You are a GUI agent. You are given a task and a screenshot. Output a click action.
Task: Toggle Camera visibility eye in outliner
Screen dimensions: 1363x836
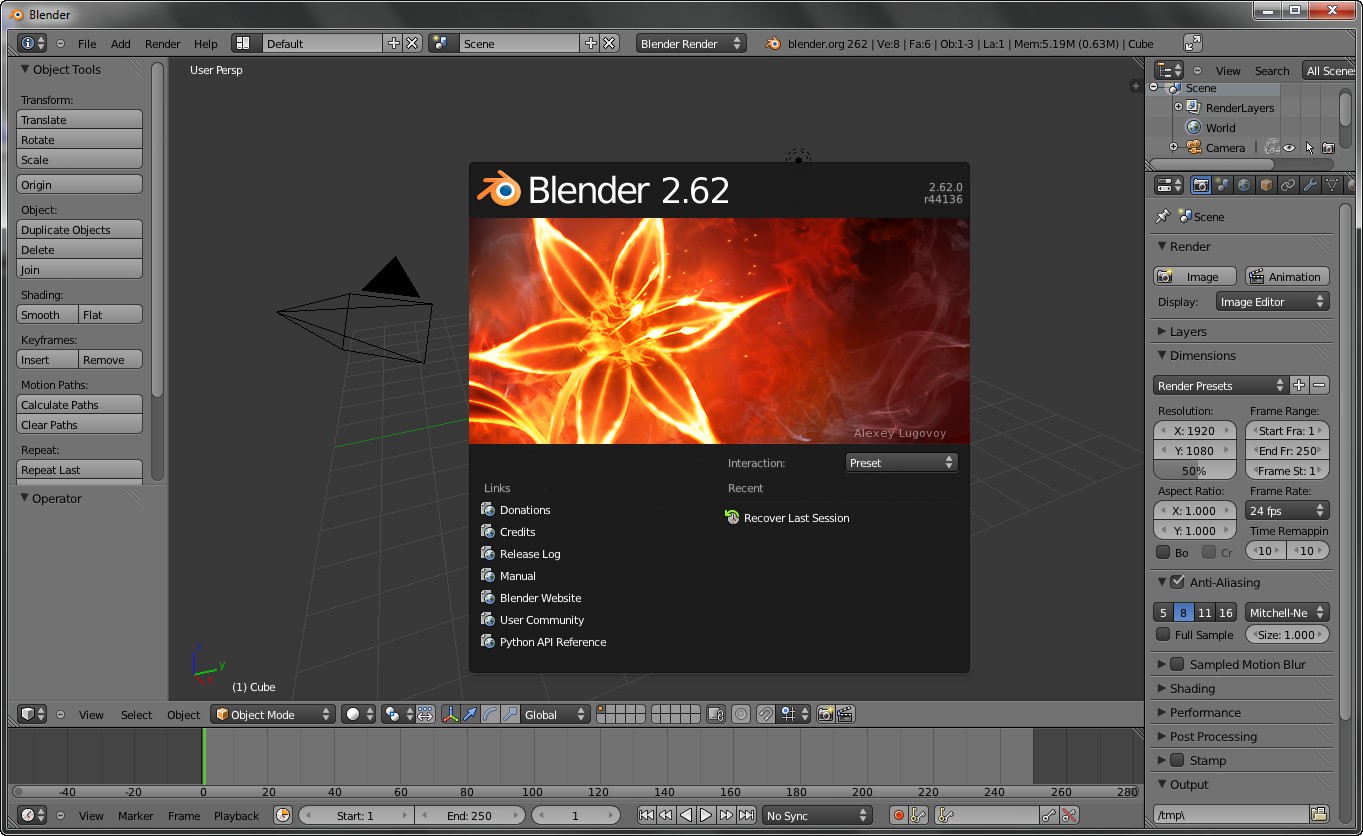coord(1289,148)
